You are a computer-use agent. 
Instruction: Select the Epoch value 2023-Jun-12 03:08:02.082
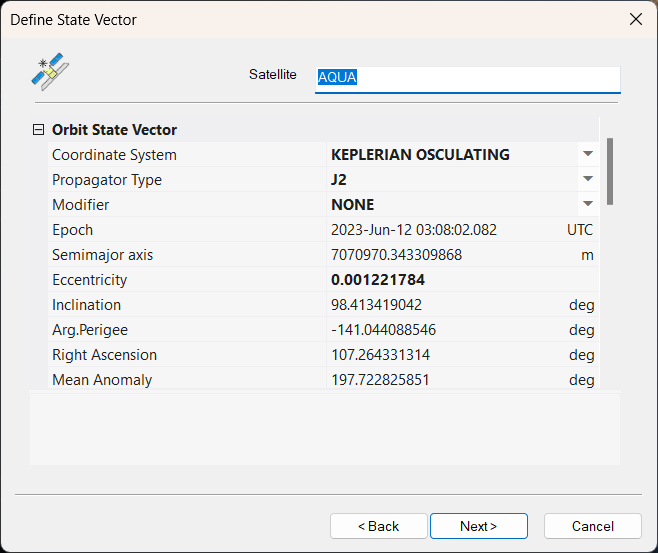pos(414,230)
